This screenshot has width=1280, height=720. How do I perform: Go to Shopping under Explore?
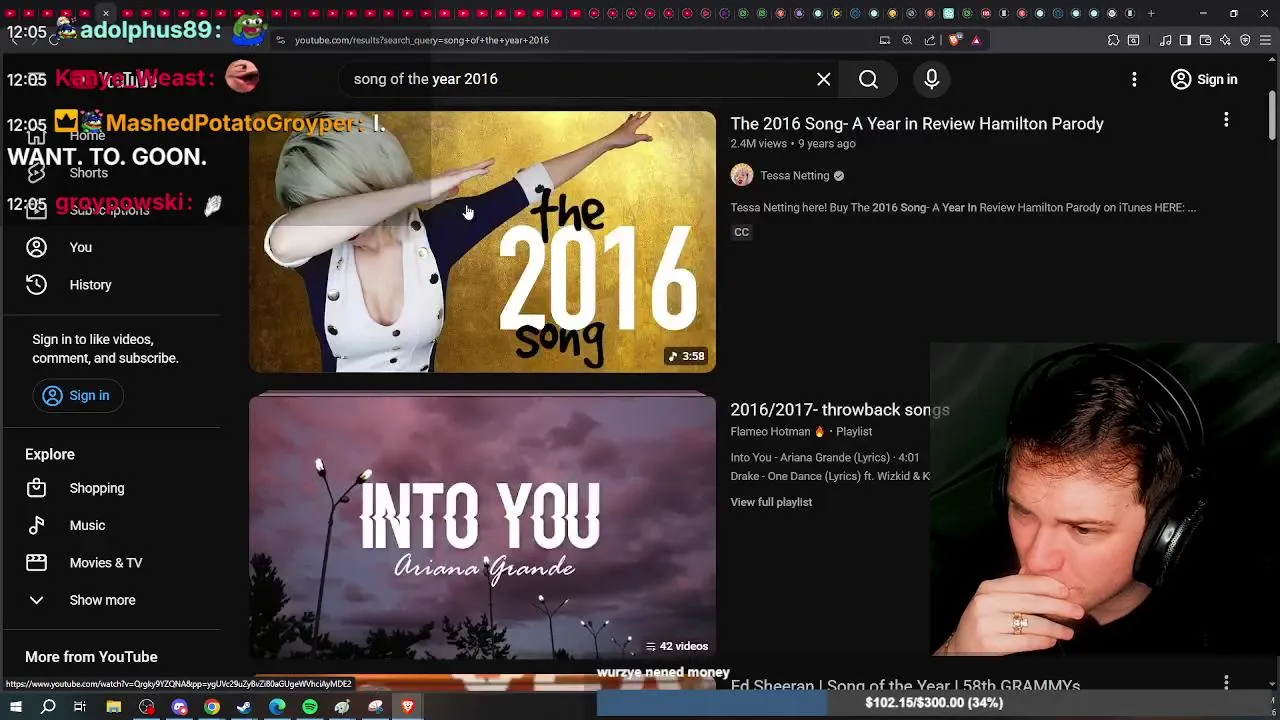pyautogui.click(x=97, y=488)
